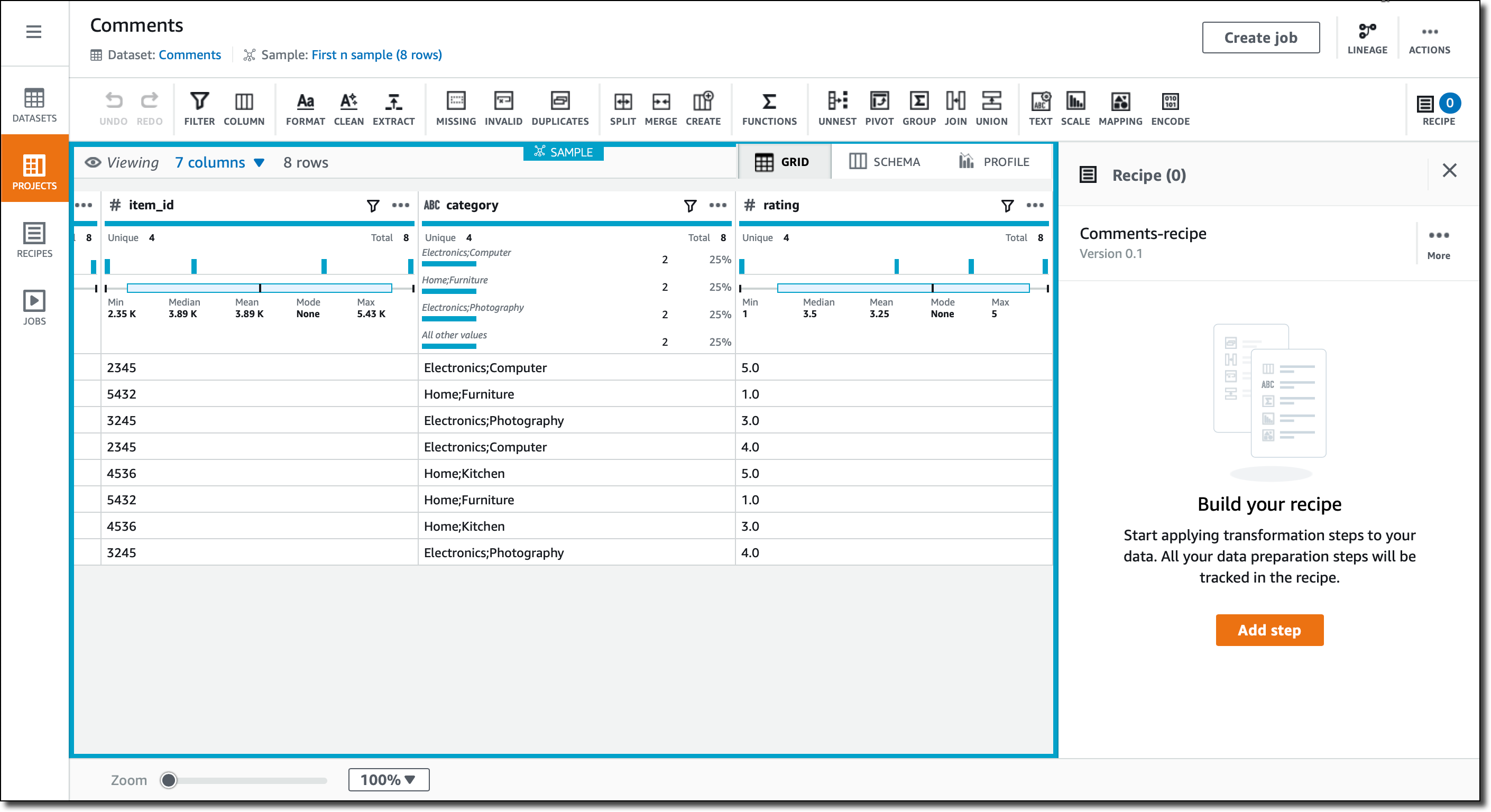Click the Pivot transform icon
This screenshot has width=1491, height=812.
[879, 108]
